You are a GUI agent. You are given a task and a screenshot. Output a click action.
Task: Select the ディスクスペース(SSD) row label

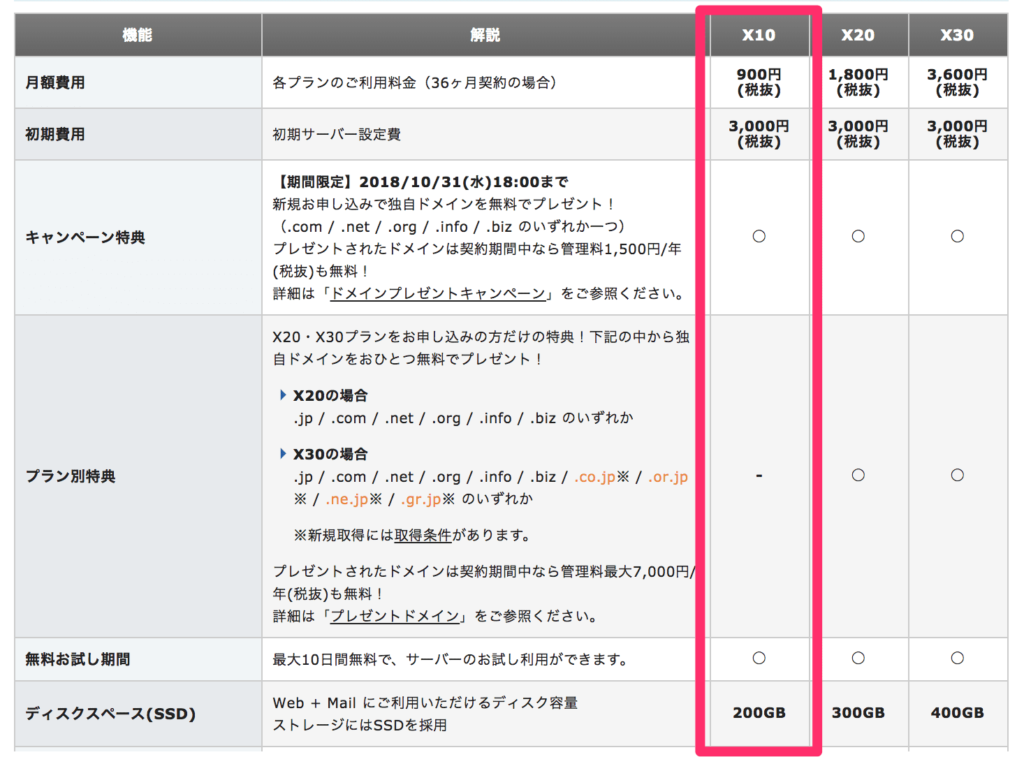[110, 714]
